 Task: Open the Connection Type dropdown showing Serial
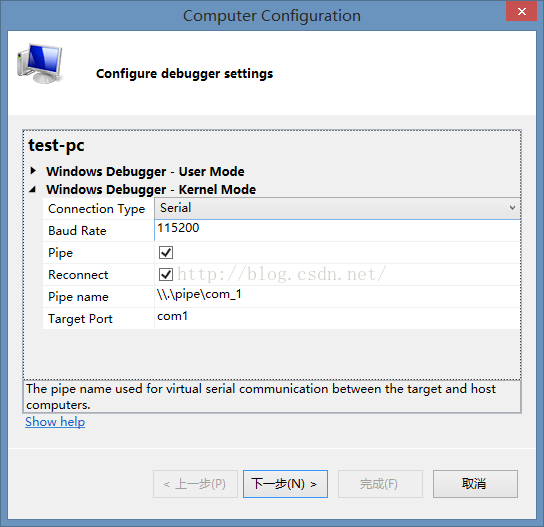click(337, 208)
